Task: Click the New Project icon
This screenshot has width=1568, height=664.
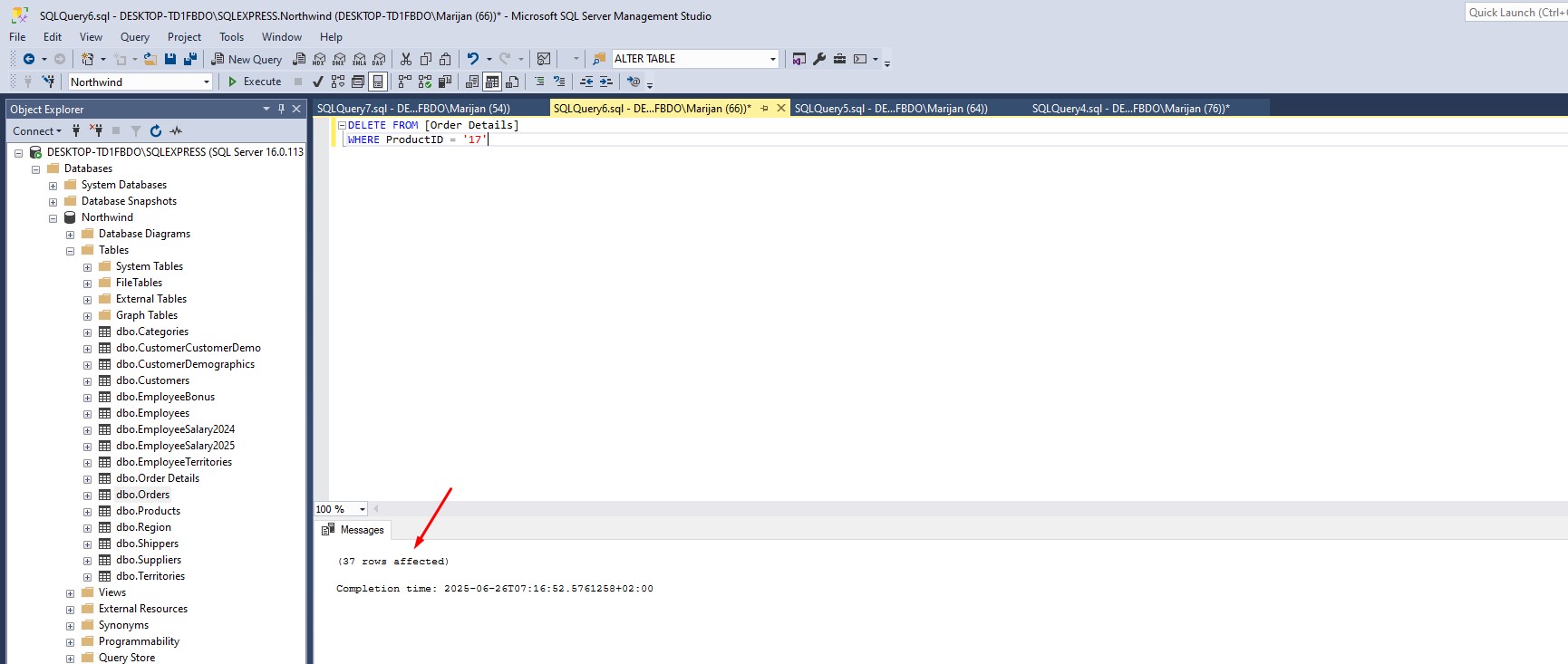Action: pos(88,59)
